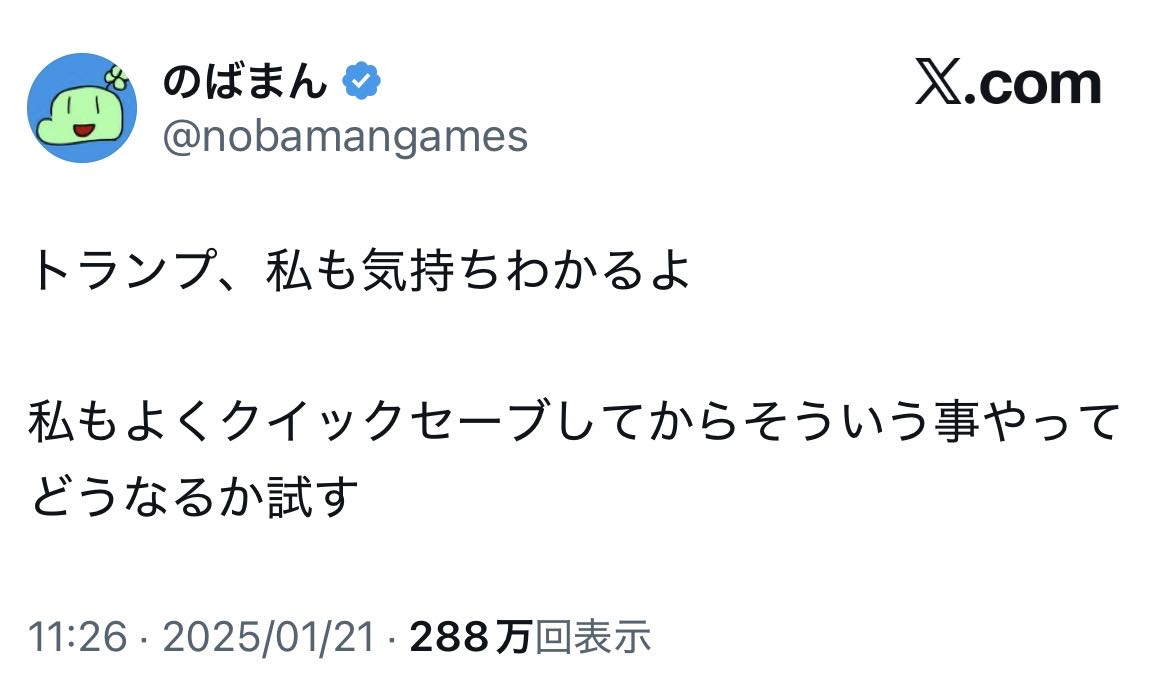Click the clover sprout on the avatar
The width and height of the screenshot is (1170, 674).
[x=118, y=78]
